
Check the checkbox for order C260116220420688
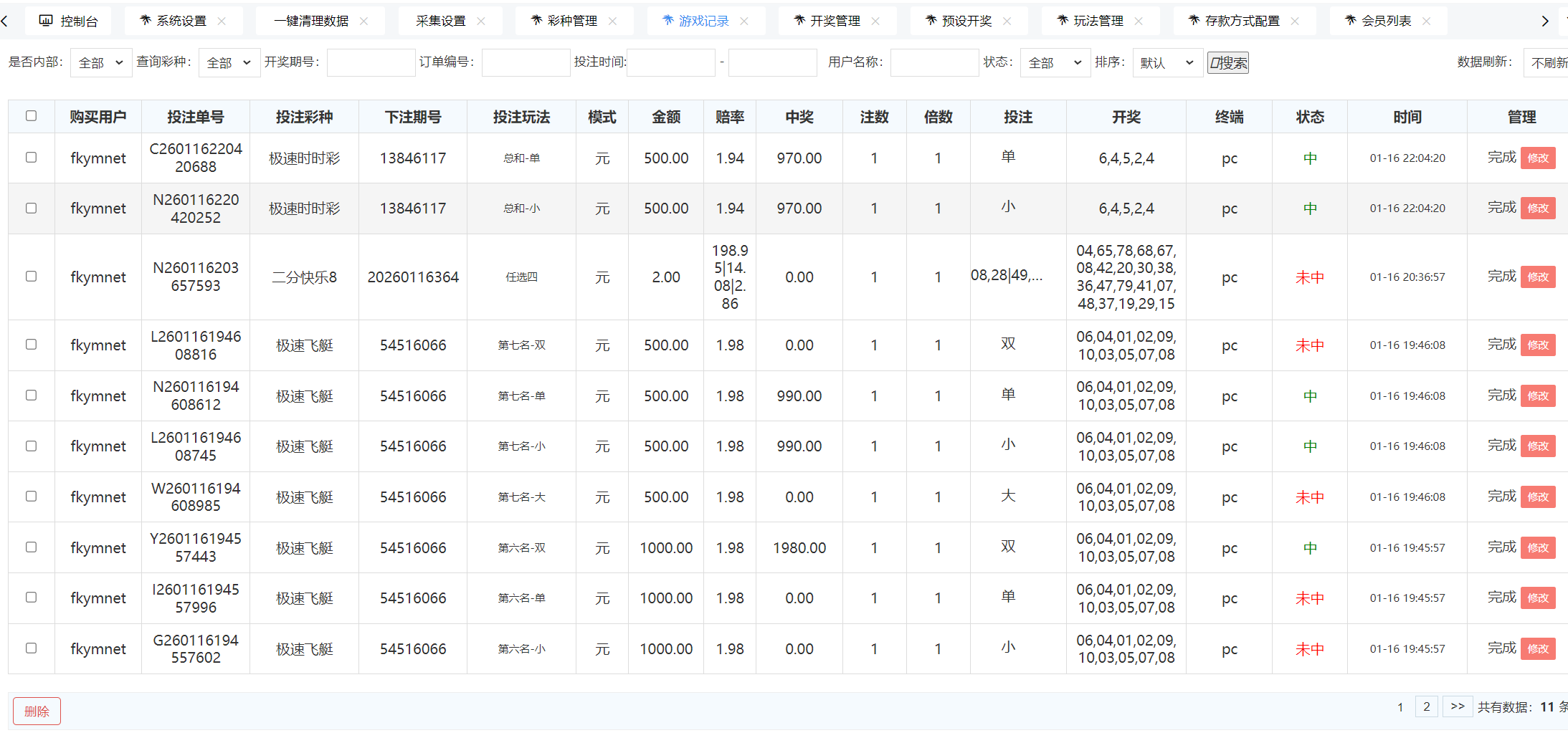tap(31, 158)
